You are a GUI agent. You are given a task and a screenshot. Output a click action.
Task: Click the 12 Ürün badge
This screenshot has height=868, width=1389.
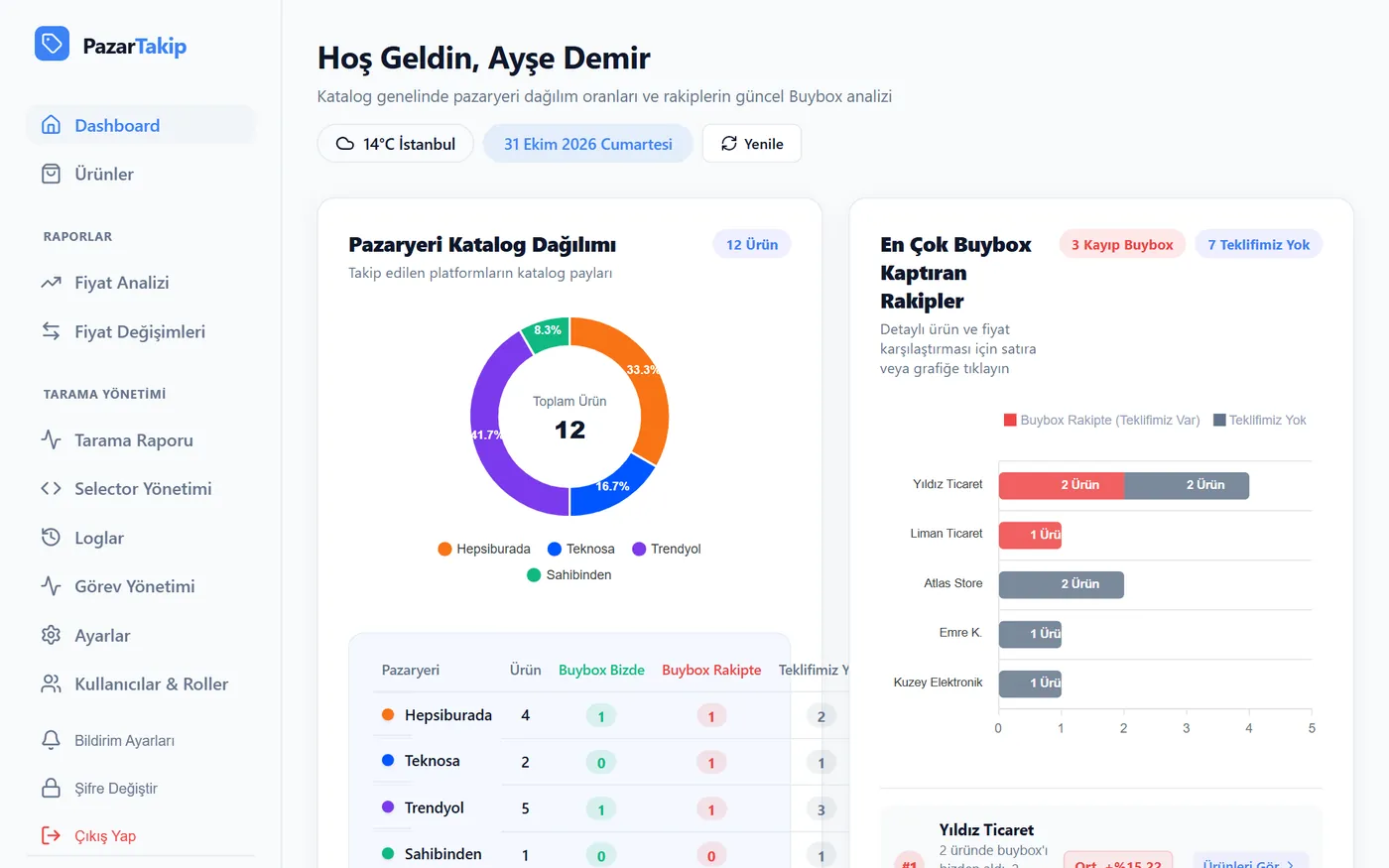(752, 244)
